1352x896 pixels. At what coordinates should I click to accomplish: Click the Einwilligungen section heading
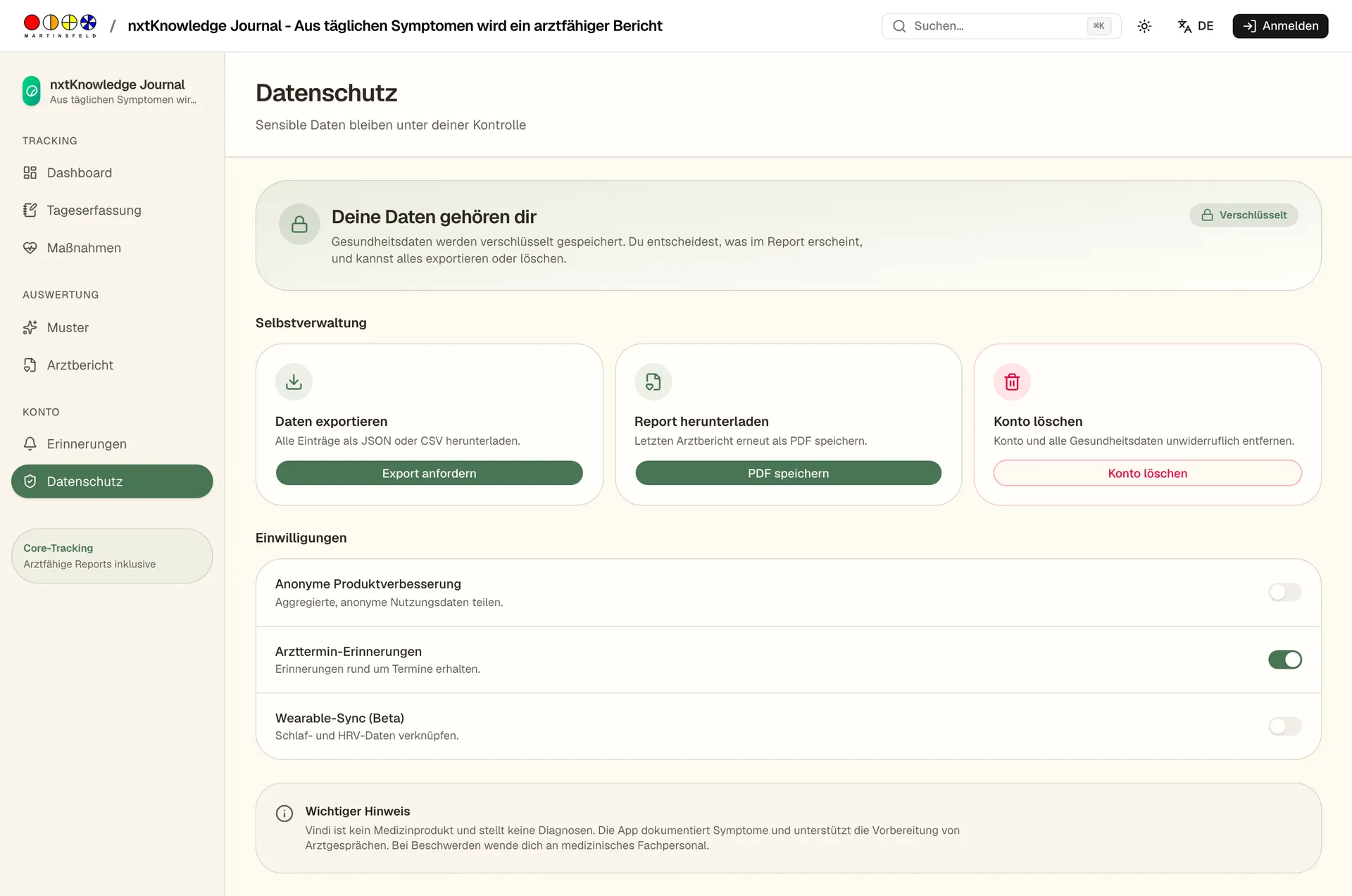301,538
